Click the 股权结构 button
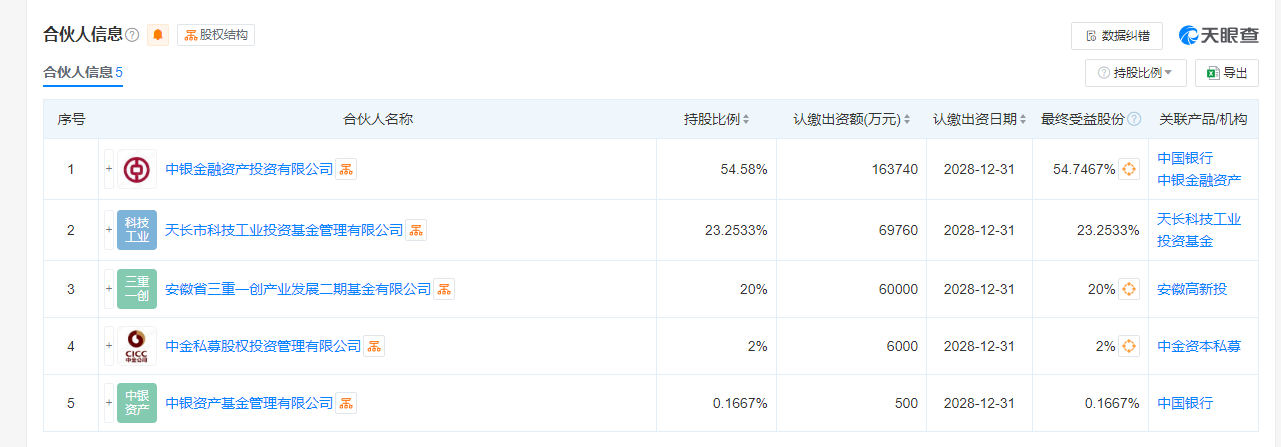The height and width of the screenshot is (447, 1281). [216, 35]
